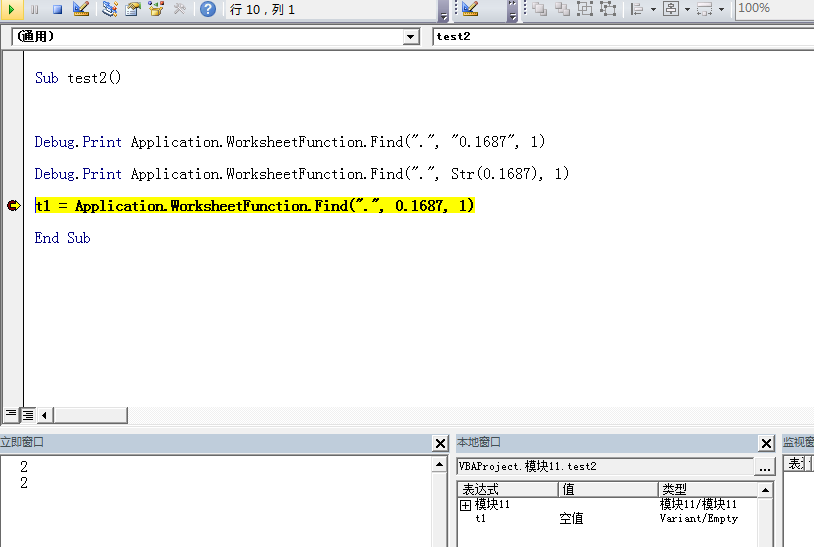Open the Object Browser icon
Image resolution: width=814 pixels, height=547 pixels.
(156, 9)
